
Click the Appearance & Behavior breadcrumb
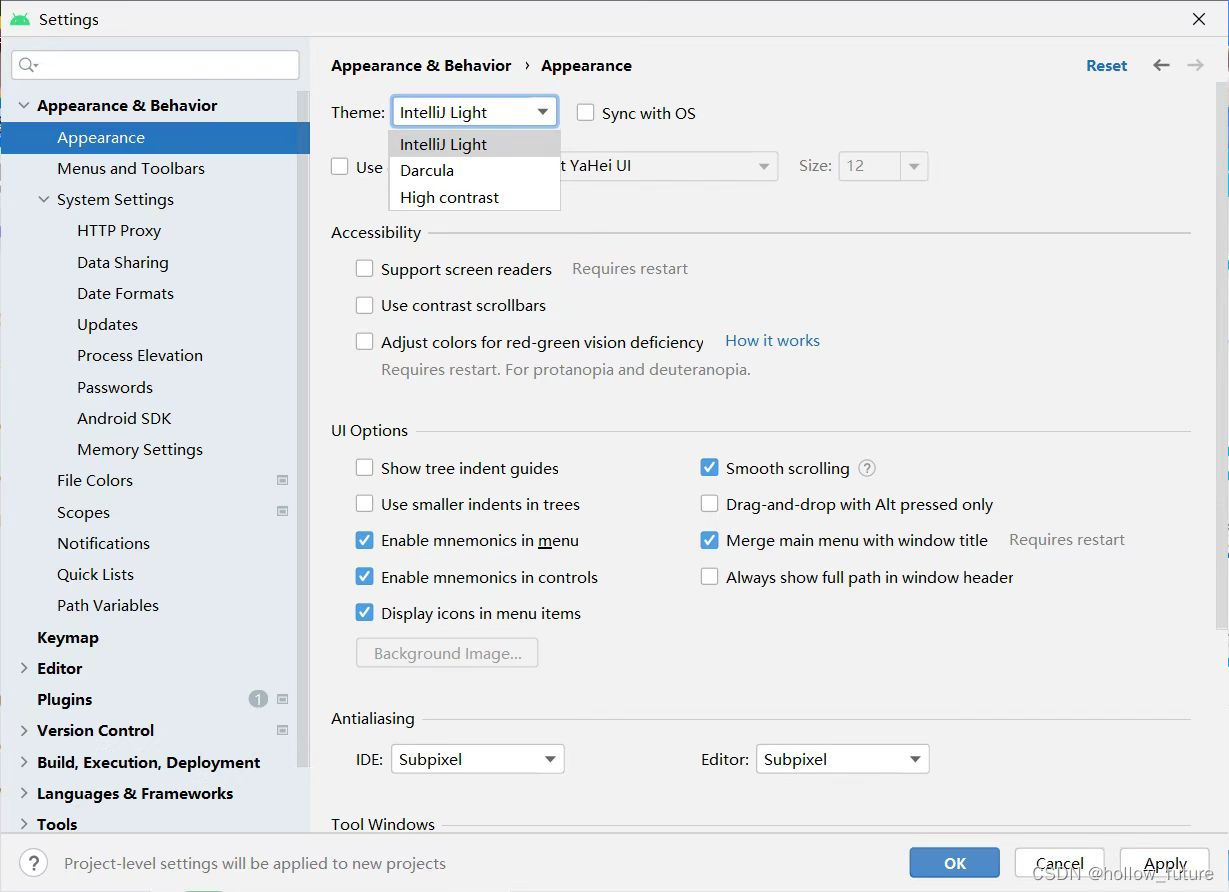click(x=421, y=65)
